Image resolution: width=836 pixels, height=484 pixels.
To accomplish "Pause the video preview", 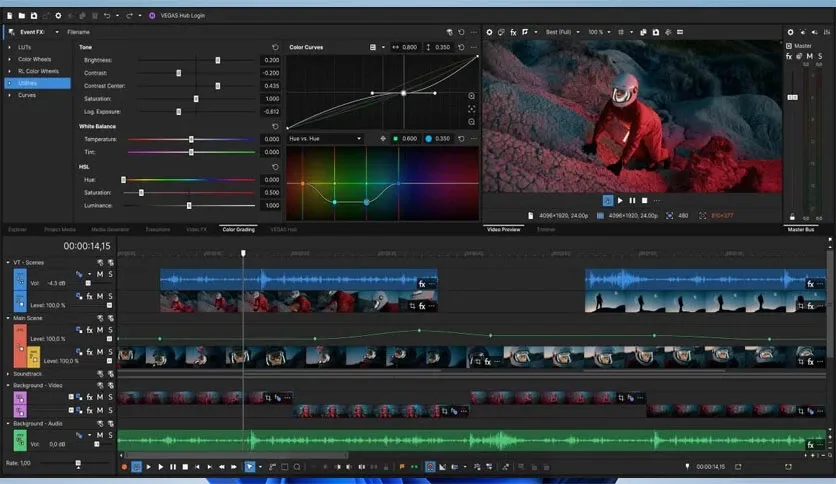I will click(x=632, y=200).
